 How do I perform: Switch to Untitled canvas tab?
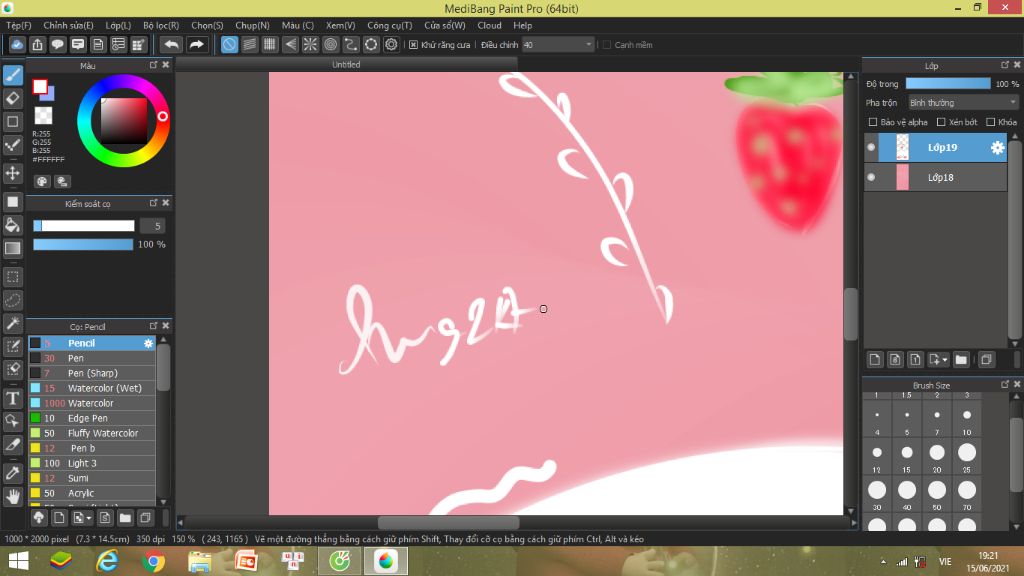346,65
